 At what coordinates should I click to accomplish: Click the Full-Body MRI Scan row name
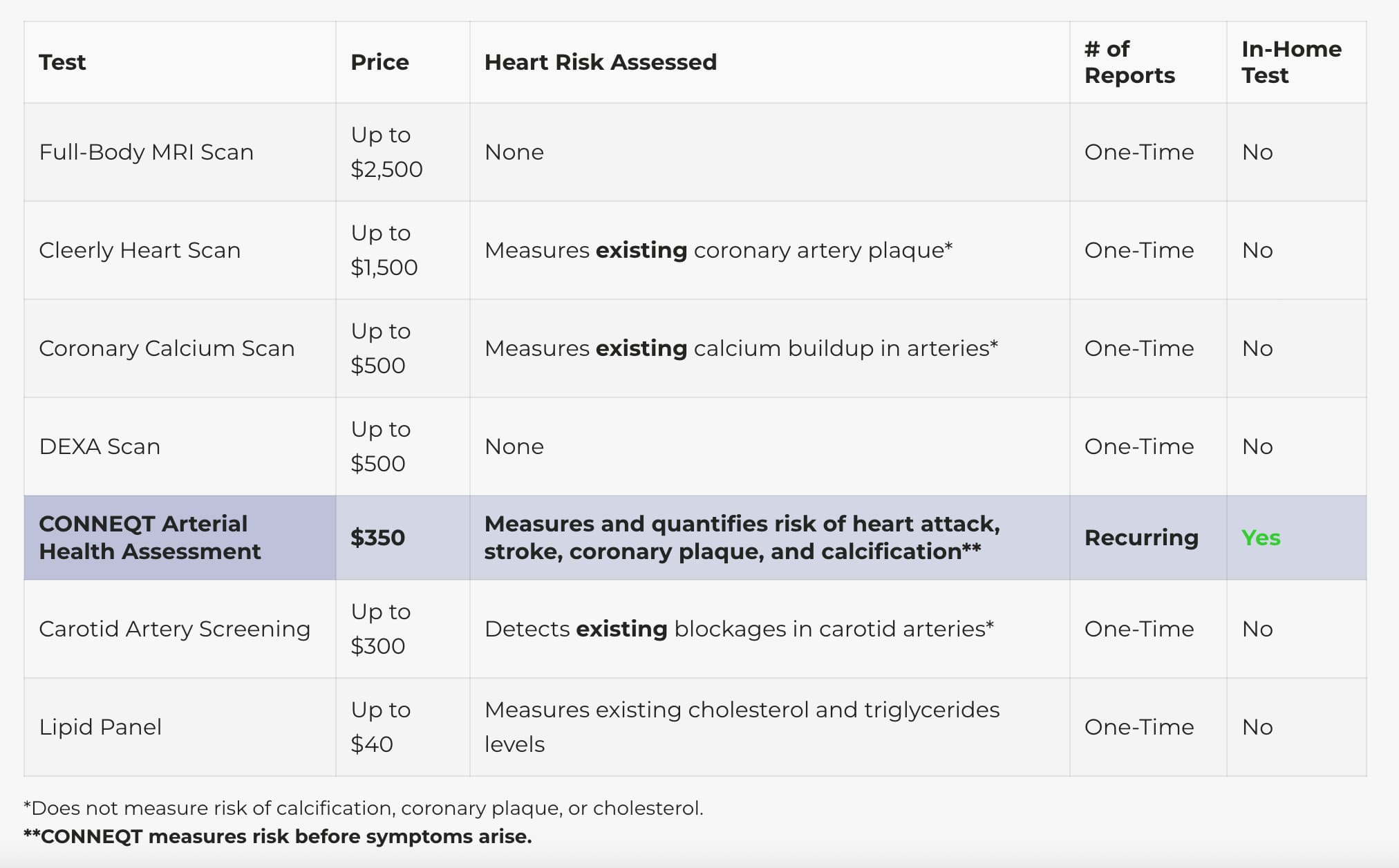tap(146, 152)
